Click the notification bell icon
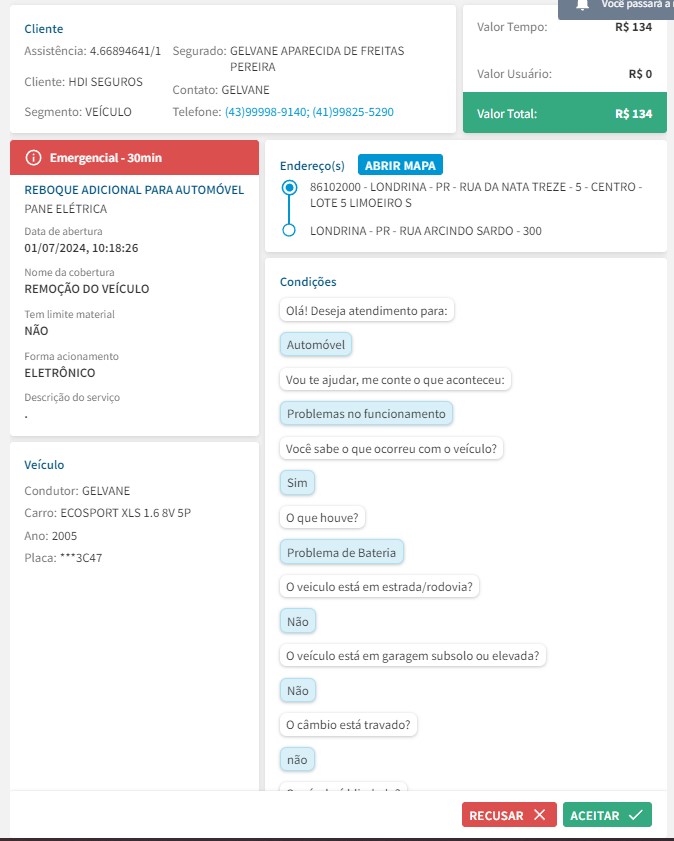 pos(582,5)
